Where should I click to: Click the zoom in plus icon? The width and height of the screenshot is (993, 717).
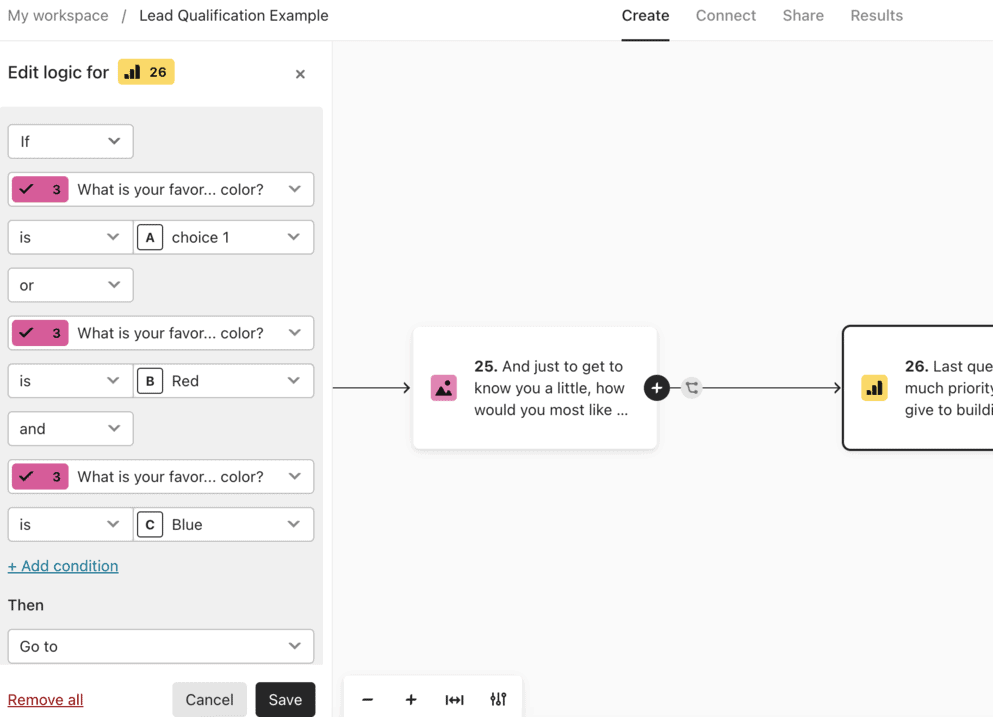click(411, 700)
